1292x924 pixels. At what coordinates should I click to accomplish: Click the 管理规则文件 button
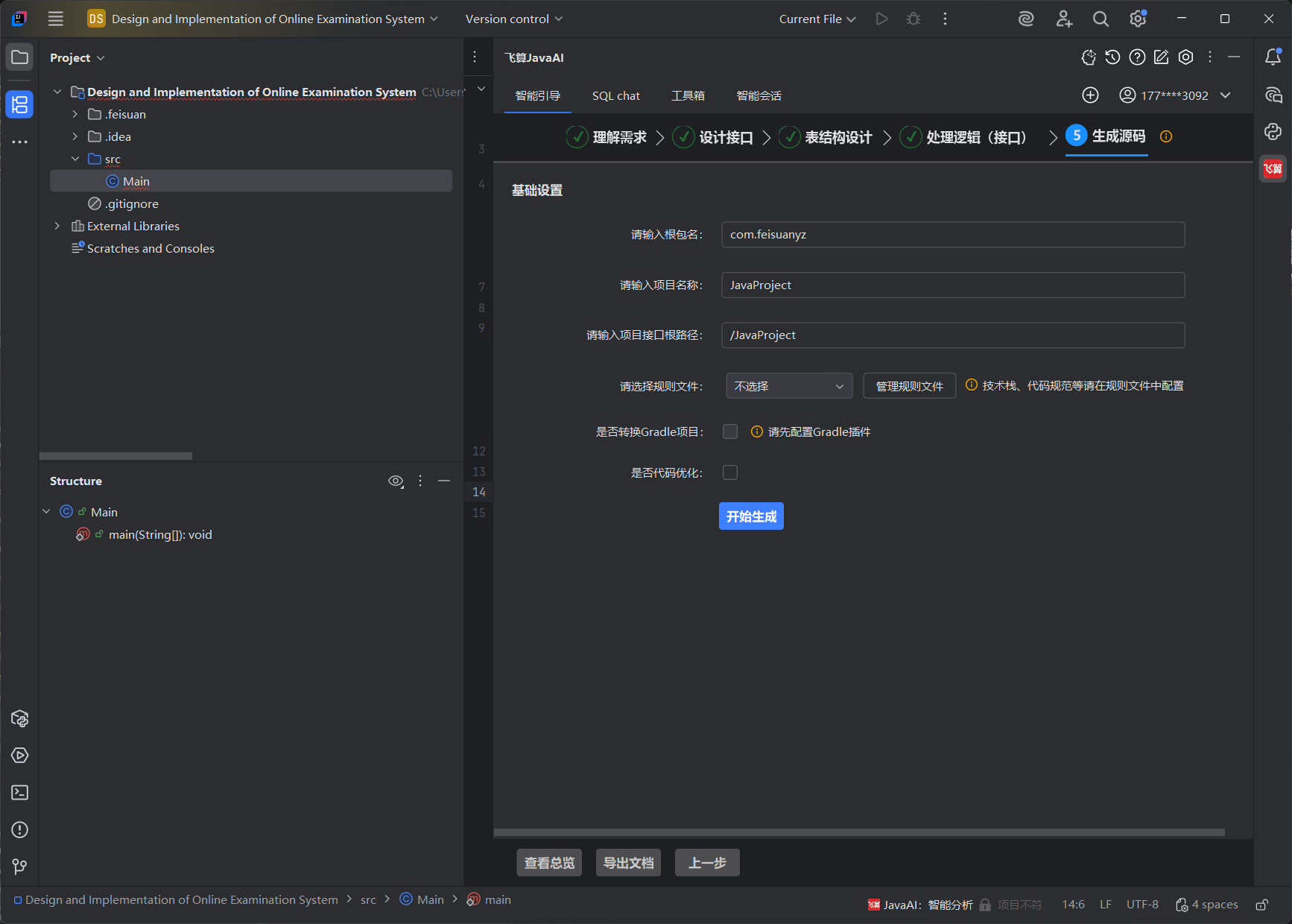pos(909,386)
